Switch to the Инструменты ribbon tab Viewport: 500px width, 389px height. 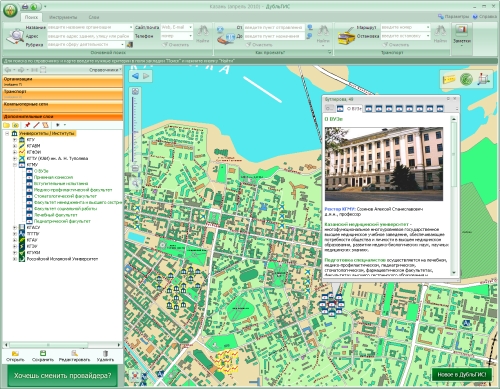tap(63, 17)
